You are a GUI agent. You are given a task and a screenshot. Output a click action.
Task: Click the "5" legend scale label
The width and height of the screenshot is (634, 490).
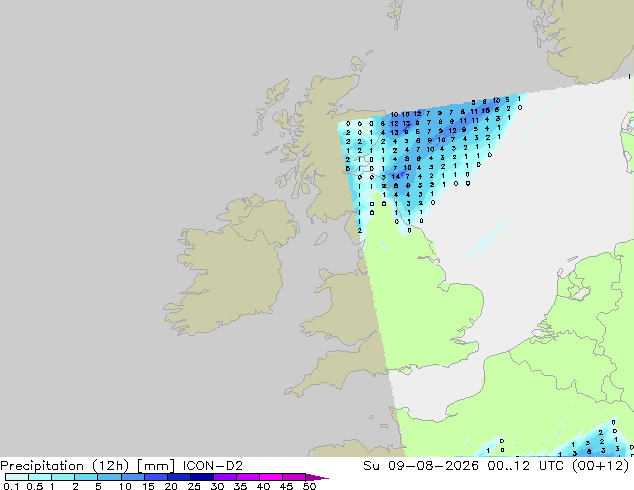[x=98, y=486]
